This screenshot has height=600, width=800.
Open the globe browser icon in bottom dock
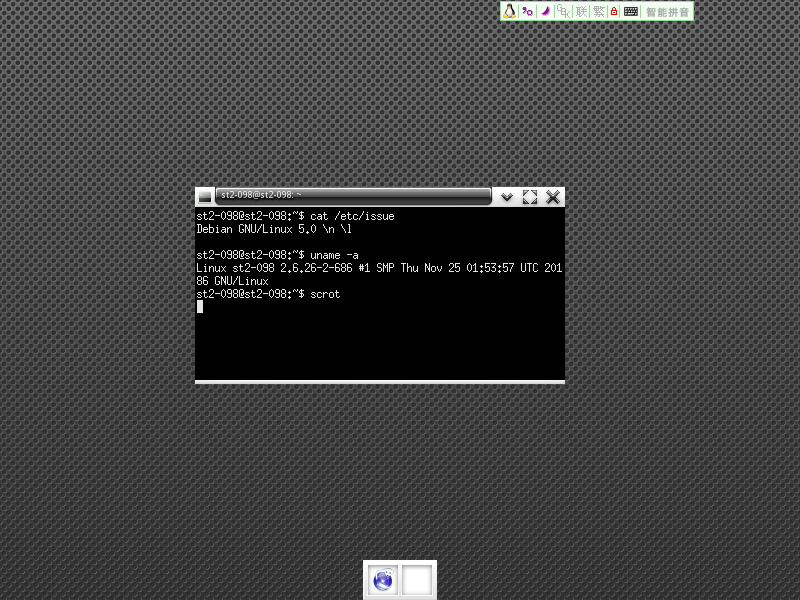point(383,580)
